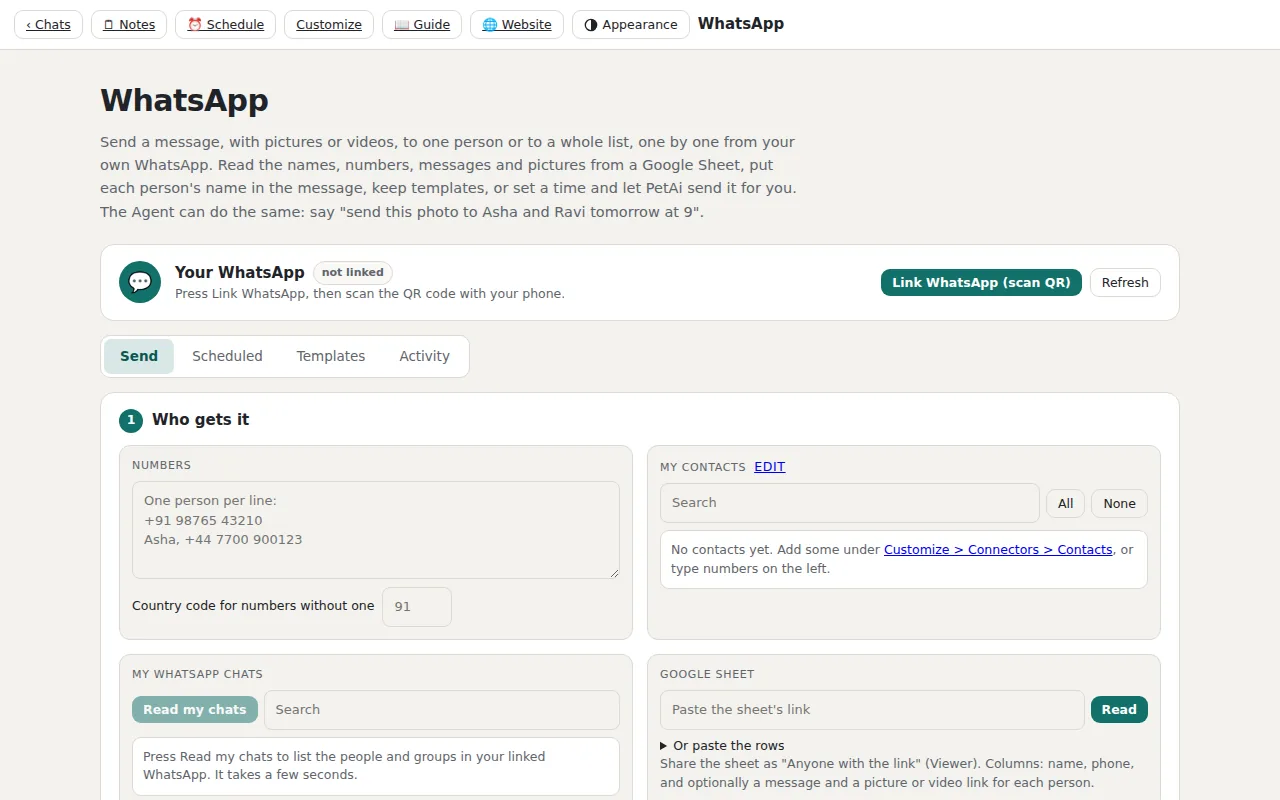
Task: Open the Activity tab
Action: point(424,356)
